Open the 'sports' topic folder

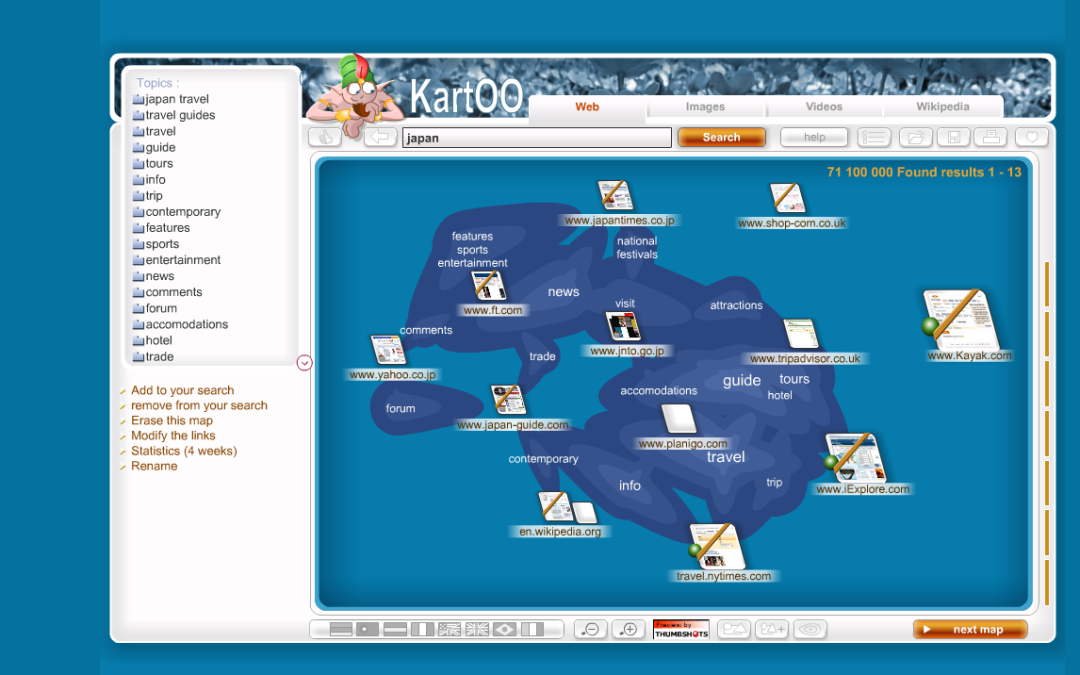pos(156,244)
